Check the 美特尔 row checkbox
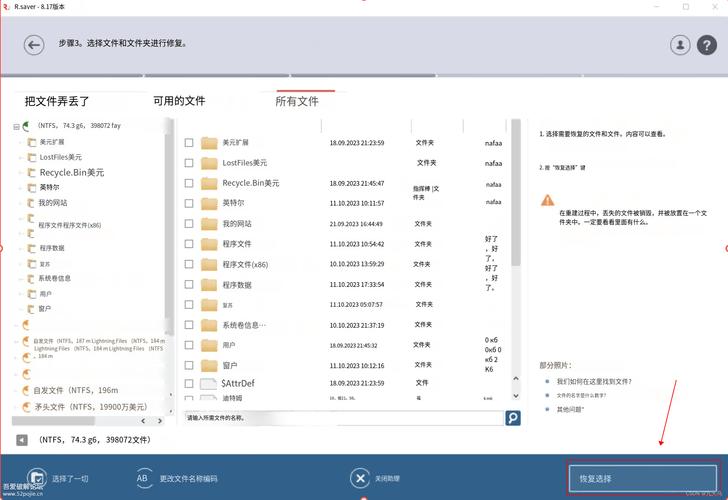Image resolution: width=728 pixels, height=500 pixels. [189, 203]
